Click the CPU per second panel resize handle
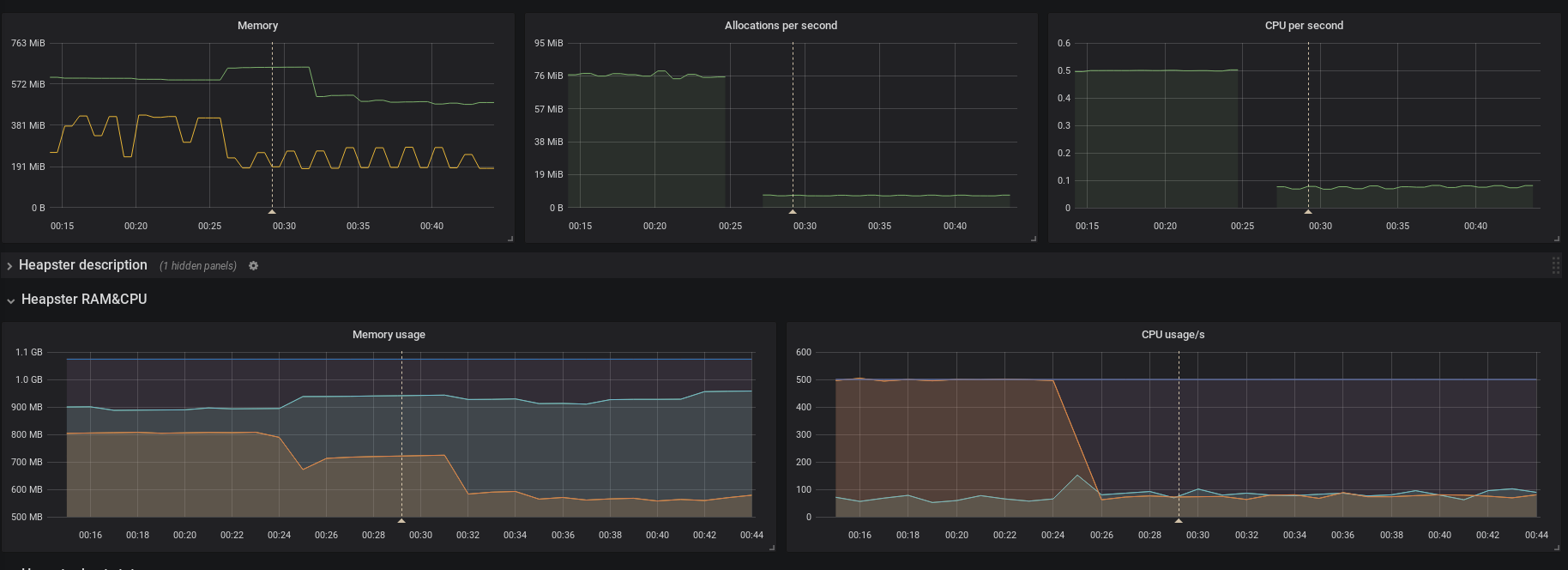Image resolution: width=1568 pixels, height=570 pixels. coord(1557,239)
